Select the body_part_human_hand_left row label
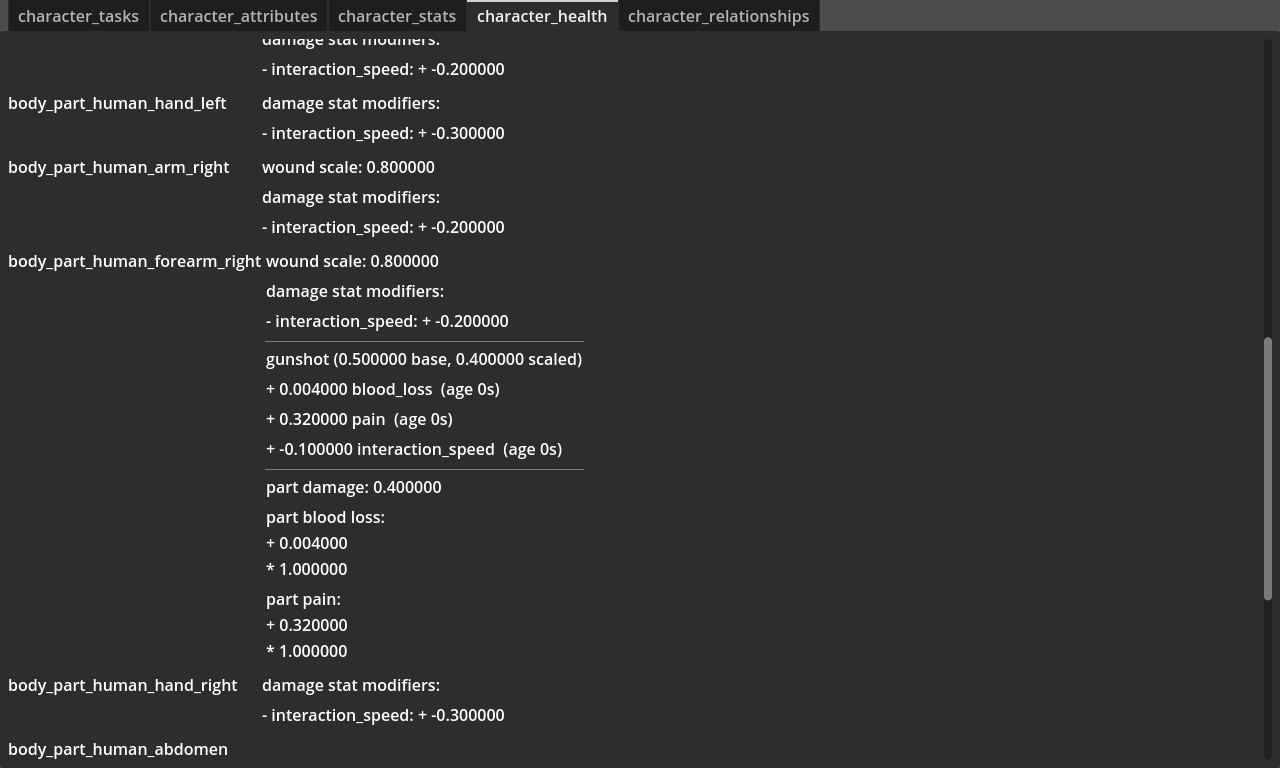The height and width of the screenshot is (768, 1280). click(117, 103)
